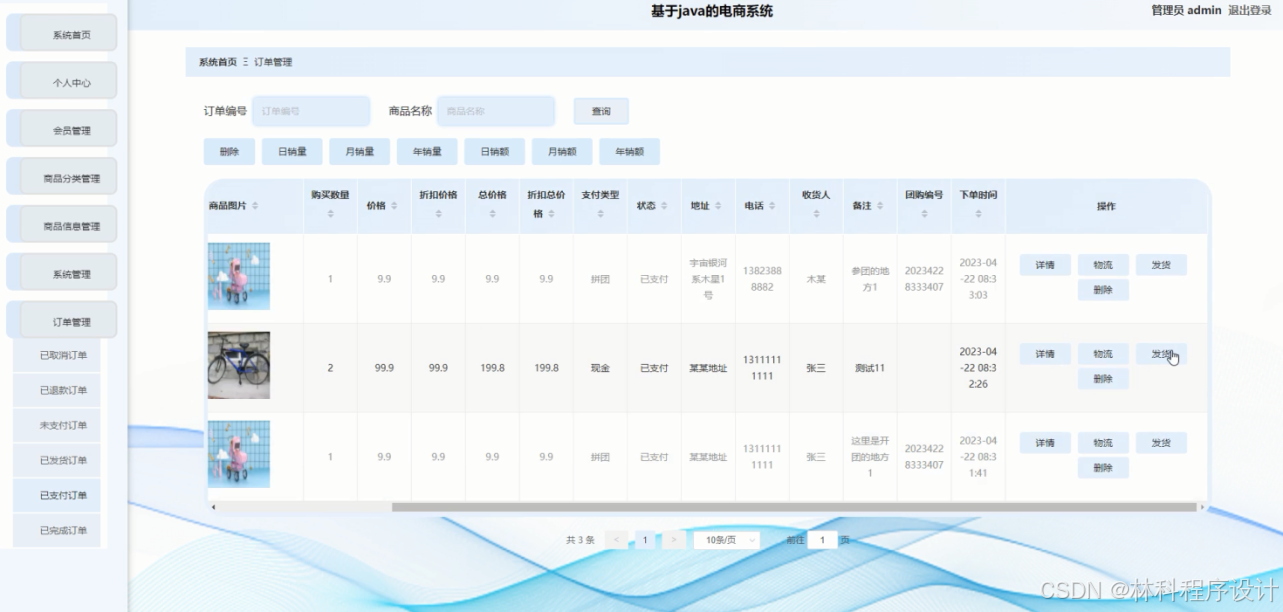Screen dimensions: 1283x612
Task: Expand the 系统管理 sidebar menu
Action: [61, 271]
